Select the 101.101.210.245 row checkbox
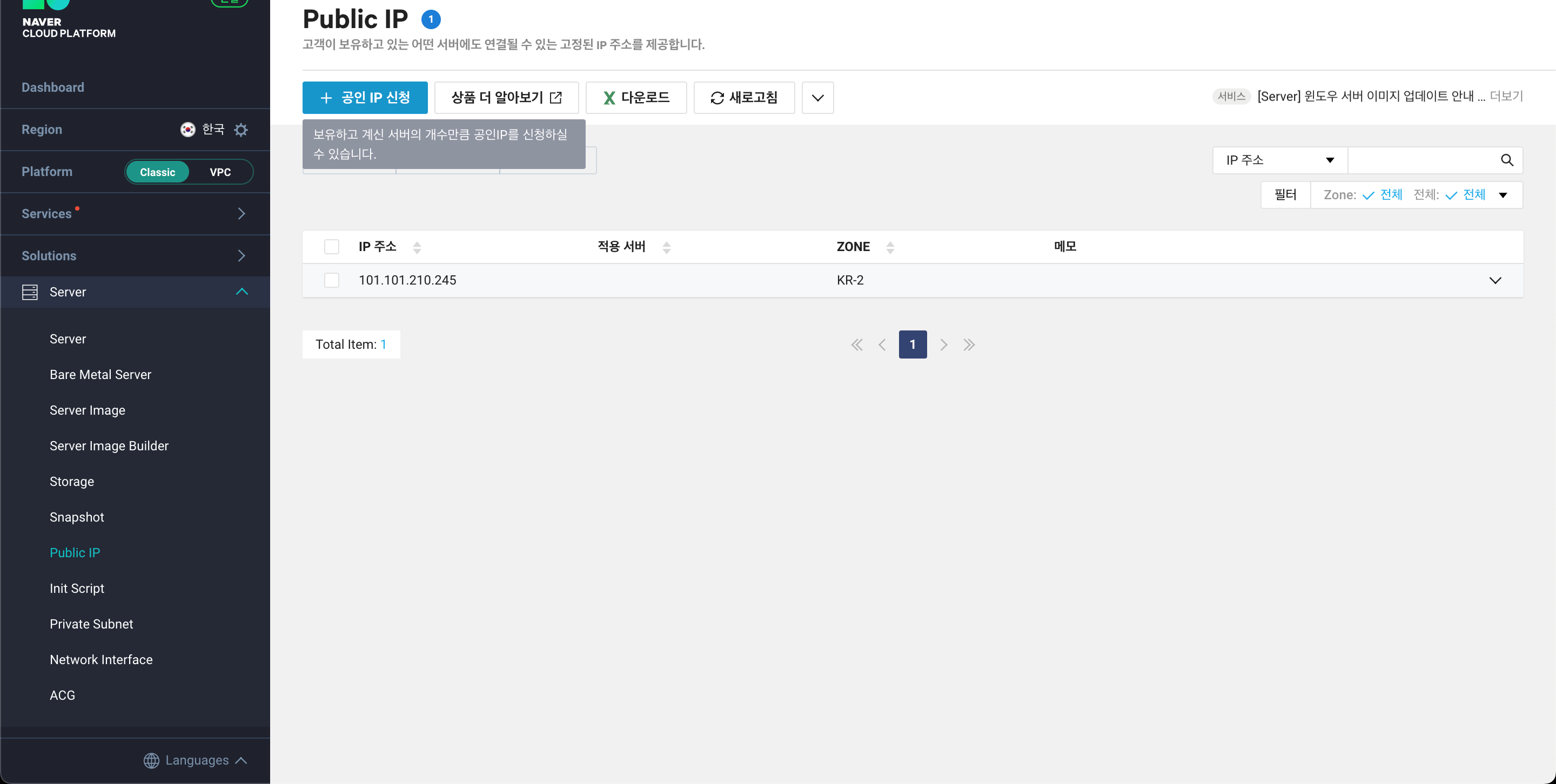Image resolution: width=1556 pixels, height=784 pixels. (332, 280)
